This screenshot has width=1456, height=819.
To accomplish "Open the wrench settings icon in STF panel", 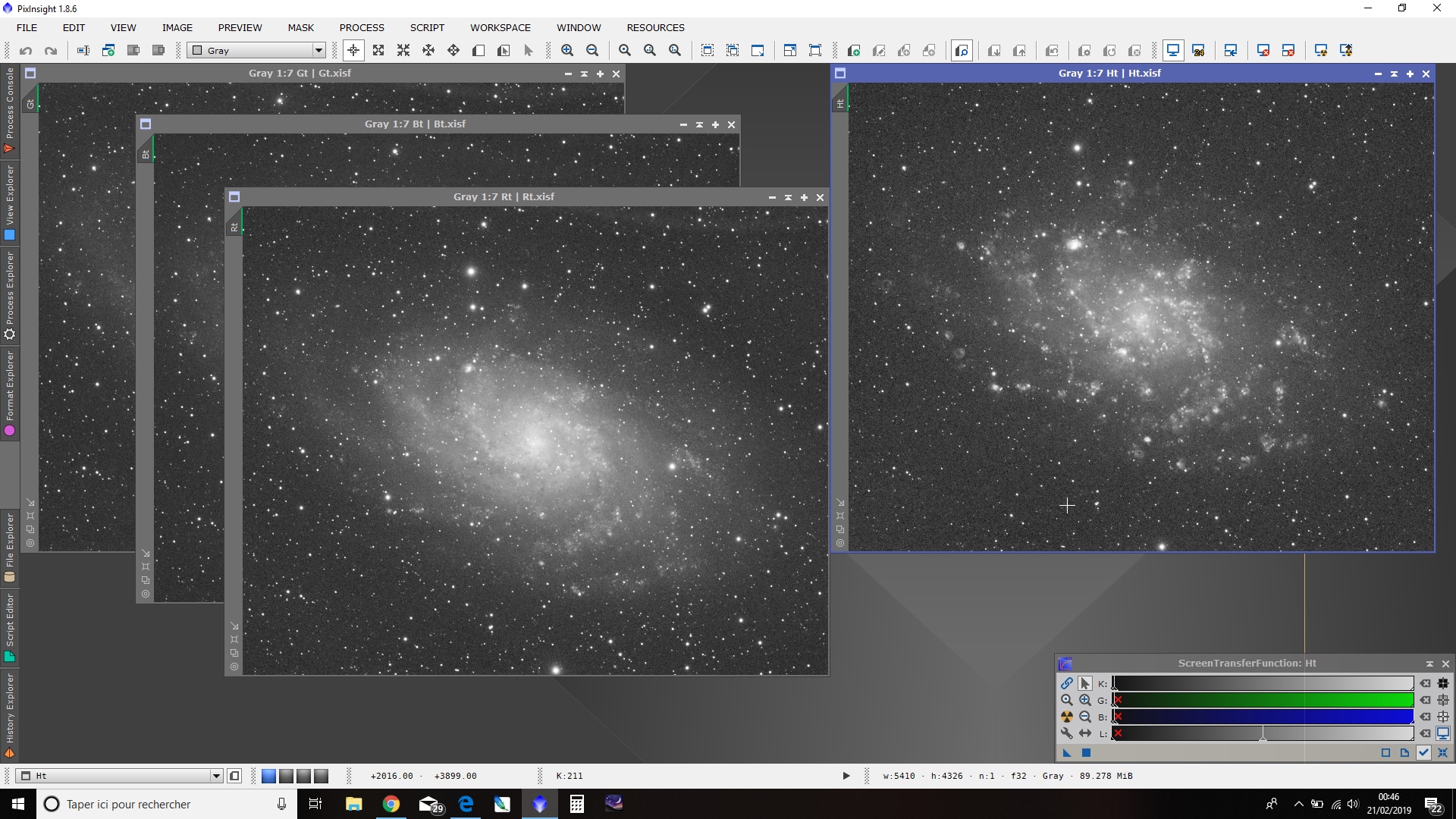I will [x=1067, y=733].
